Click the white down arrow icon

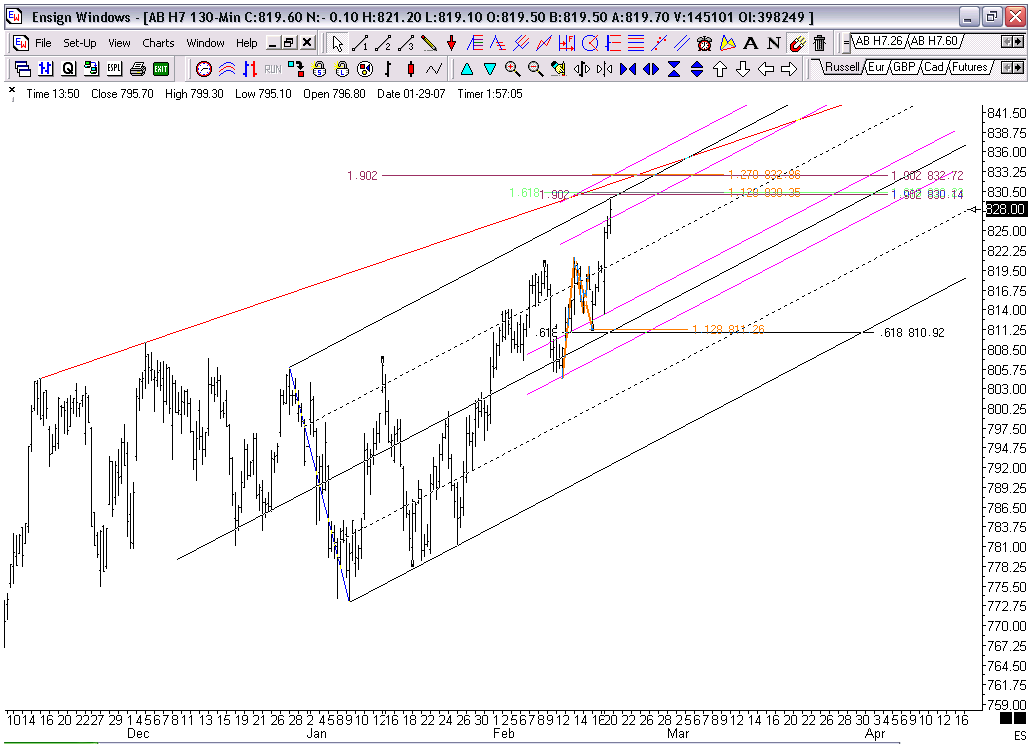[x=743, y=68]
